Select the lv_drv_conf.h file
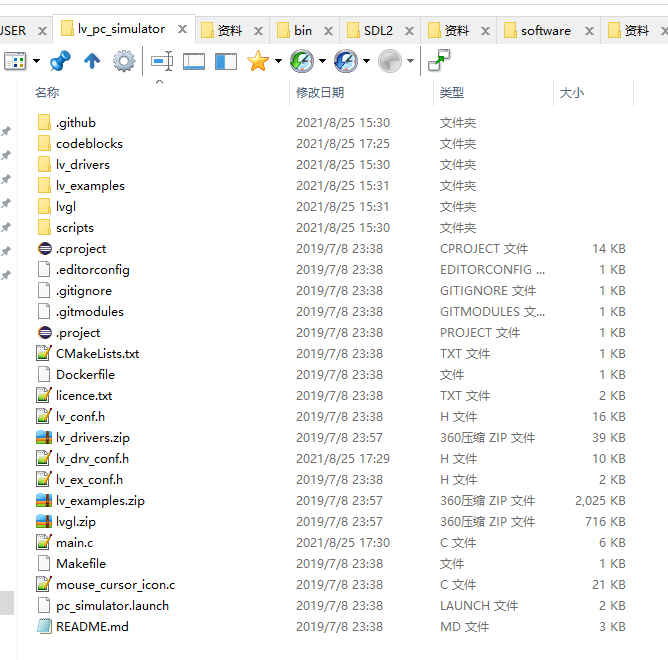The image size is (668, 660). click(92, 458)
